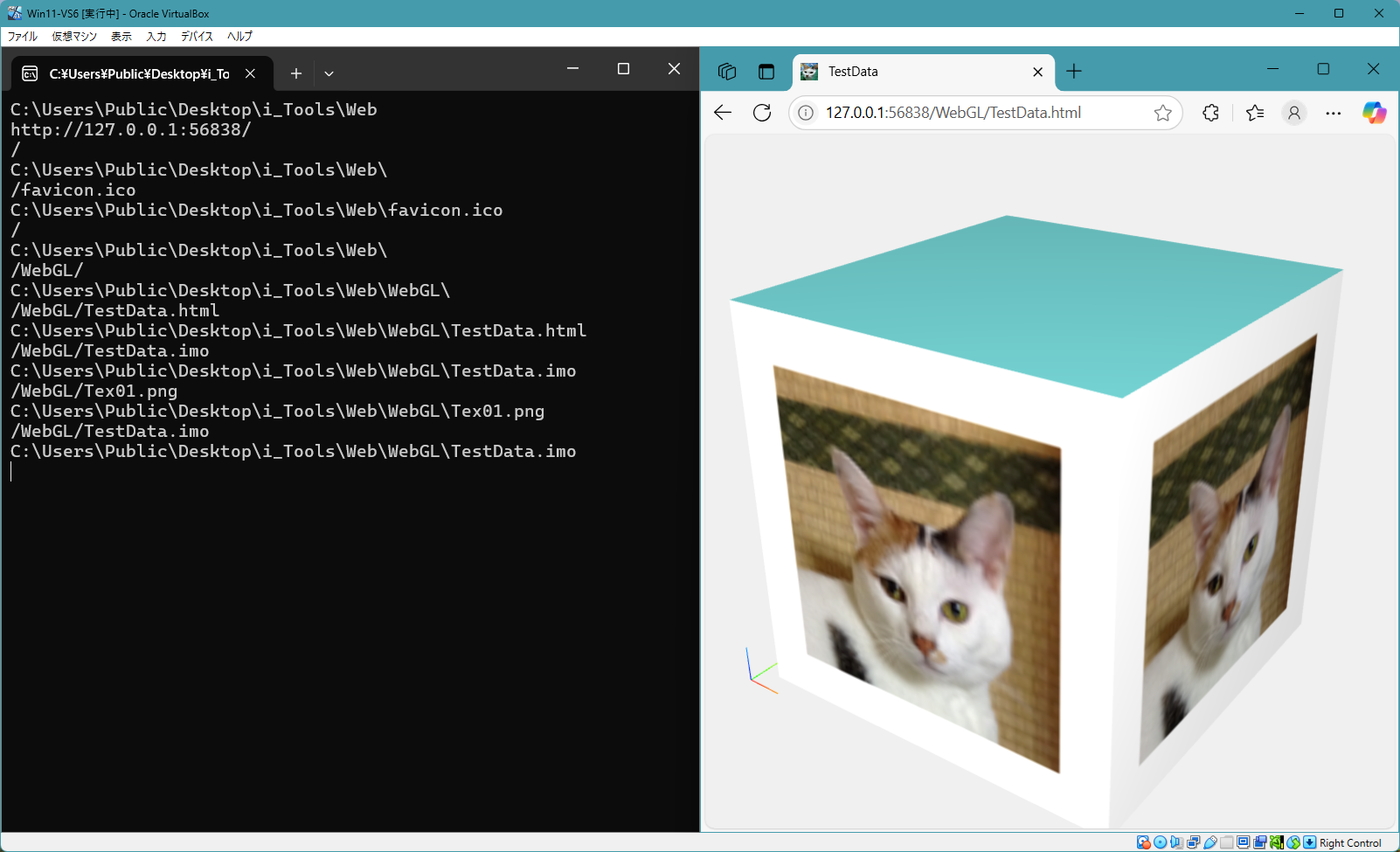Open browser Extensions puzzle icon
This screenshot has height=852, width=1400.
coord(1210,113)
